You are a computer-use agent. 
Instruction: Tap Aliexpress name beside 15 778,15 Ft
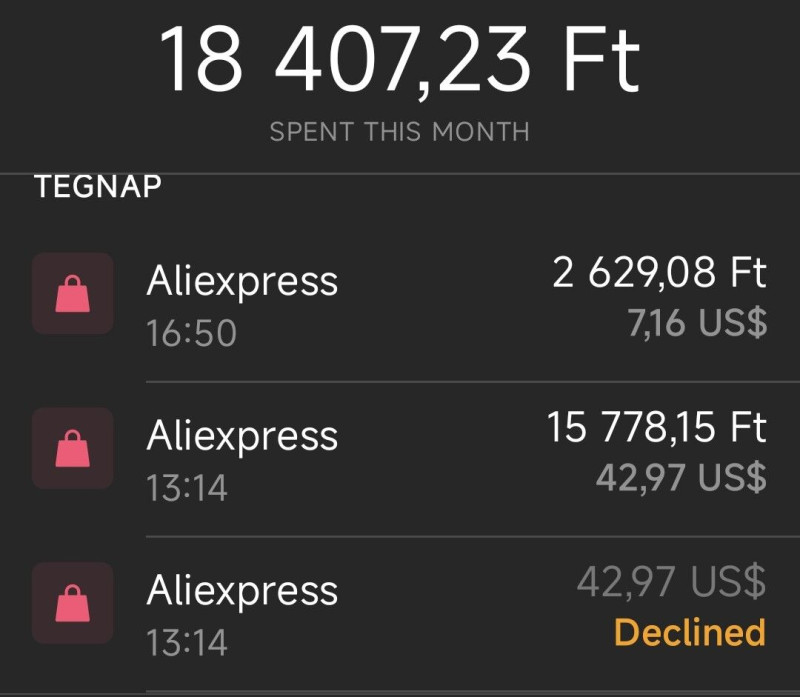point(242,436)
